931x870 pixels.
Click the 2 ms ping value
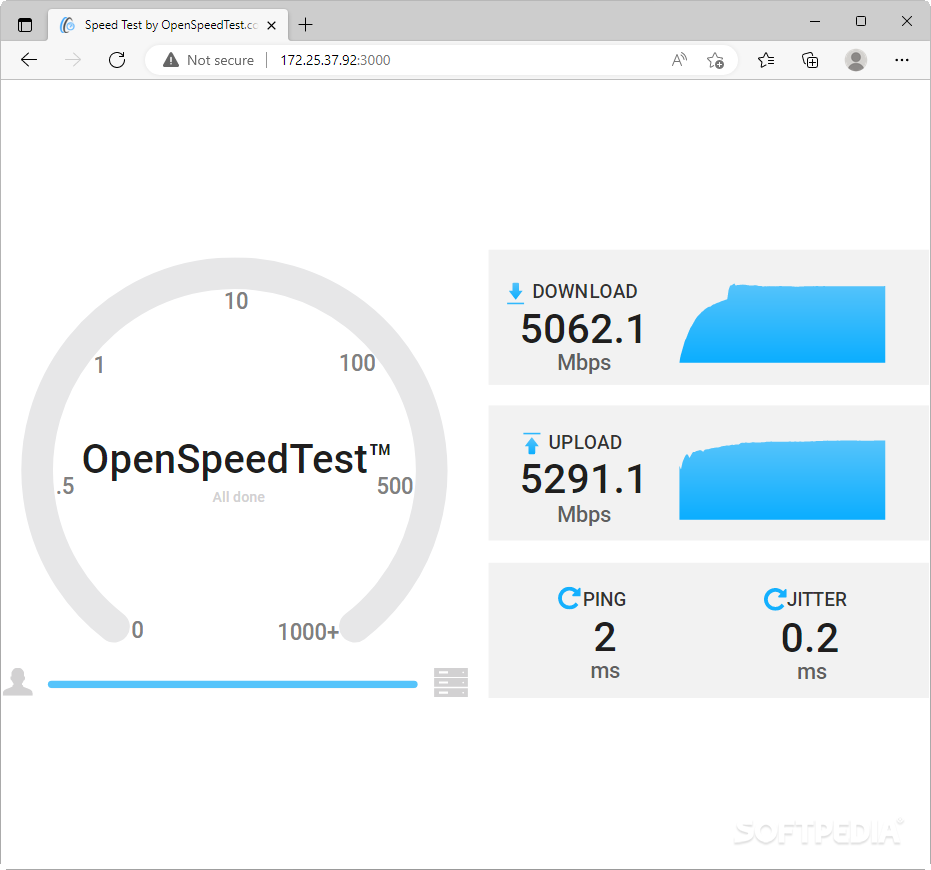tap(605, 637)
